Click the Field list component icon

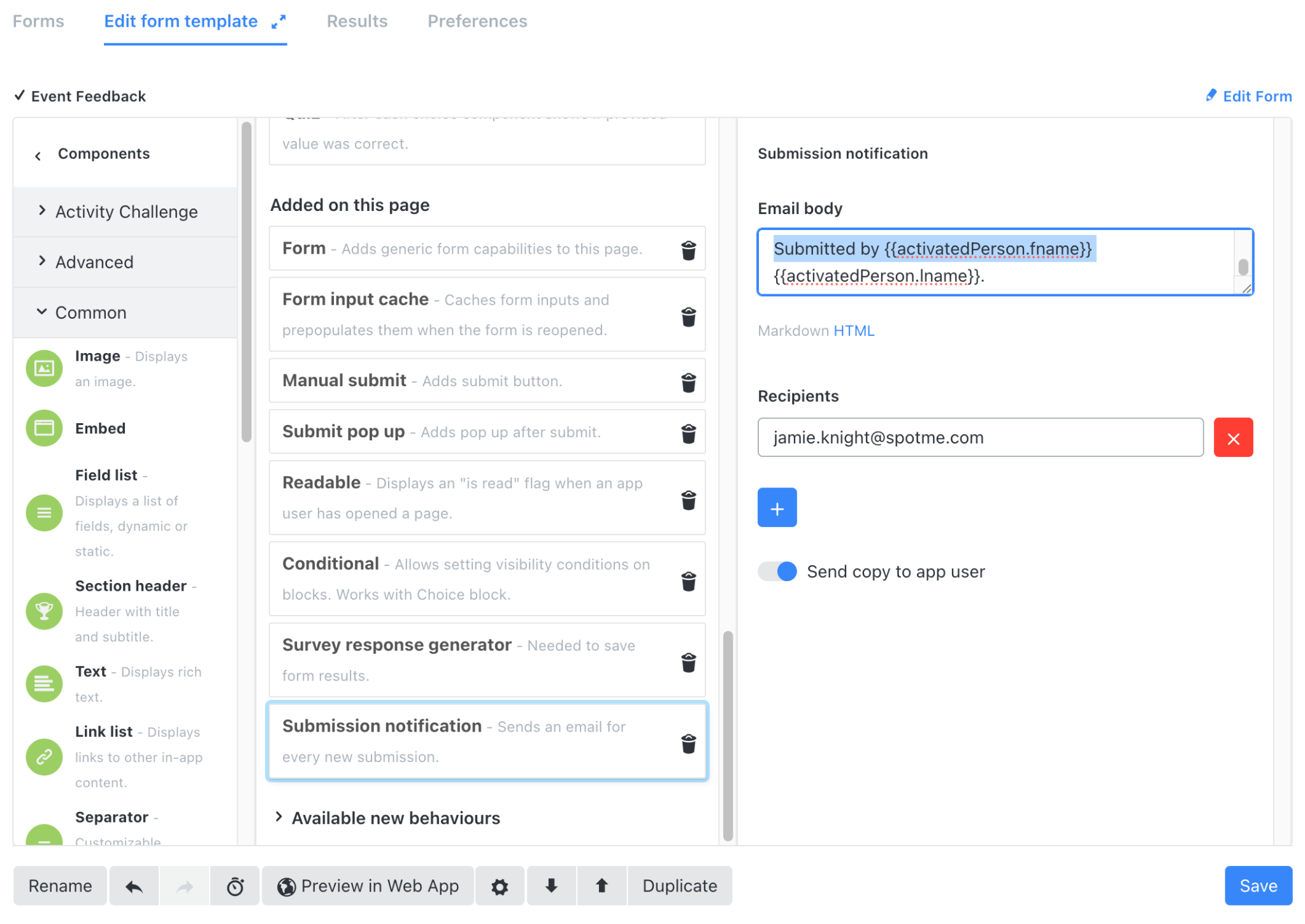pos(44,512)
